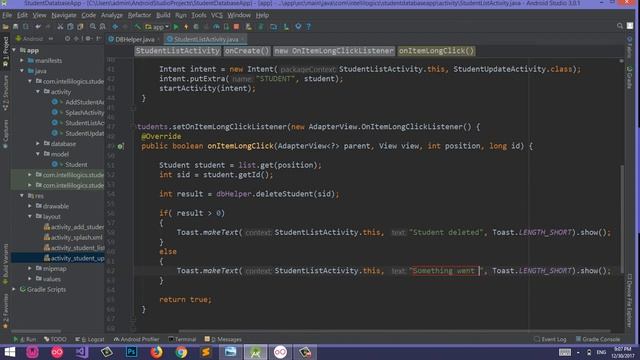This screenshot has height=360, width=640.
Task: Click the editor vertical scrollbar
Action: tap(622, 218)
